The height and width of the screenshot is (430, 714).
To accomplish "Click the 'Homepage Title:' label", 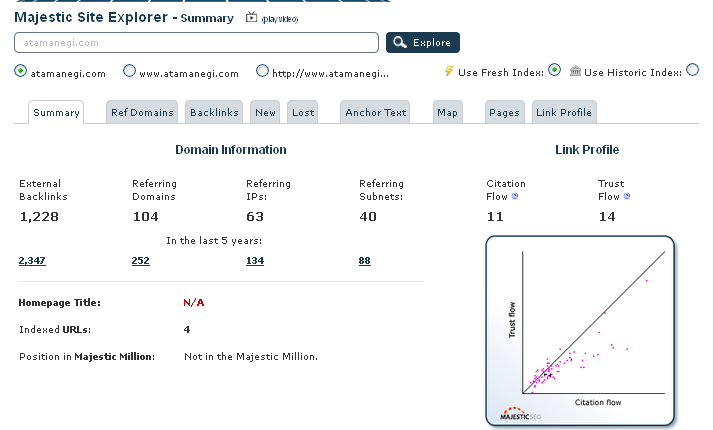I will coord(60,302).
